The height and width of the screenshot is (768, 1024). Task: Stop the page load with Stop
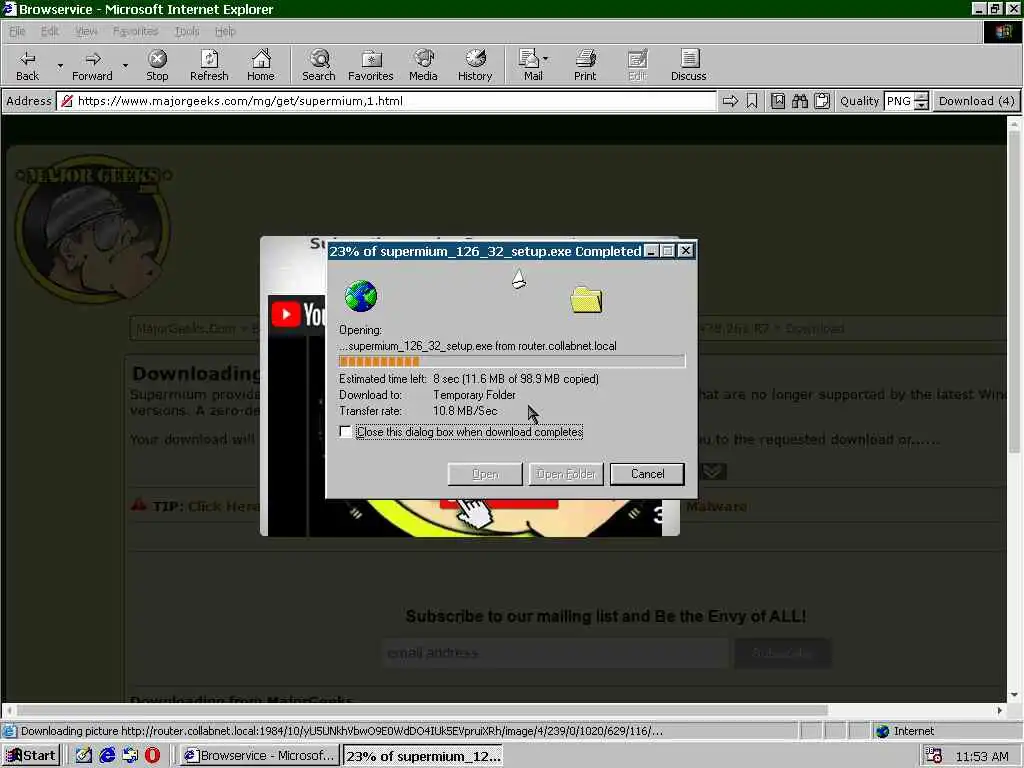157,65
